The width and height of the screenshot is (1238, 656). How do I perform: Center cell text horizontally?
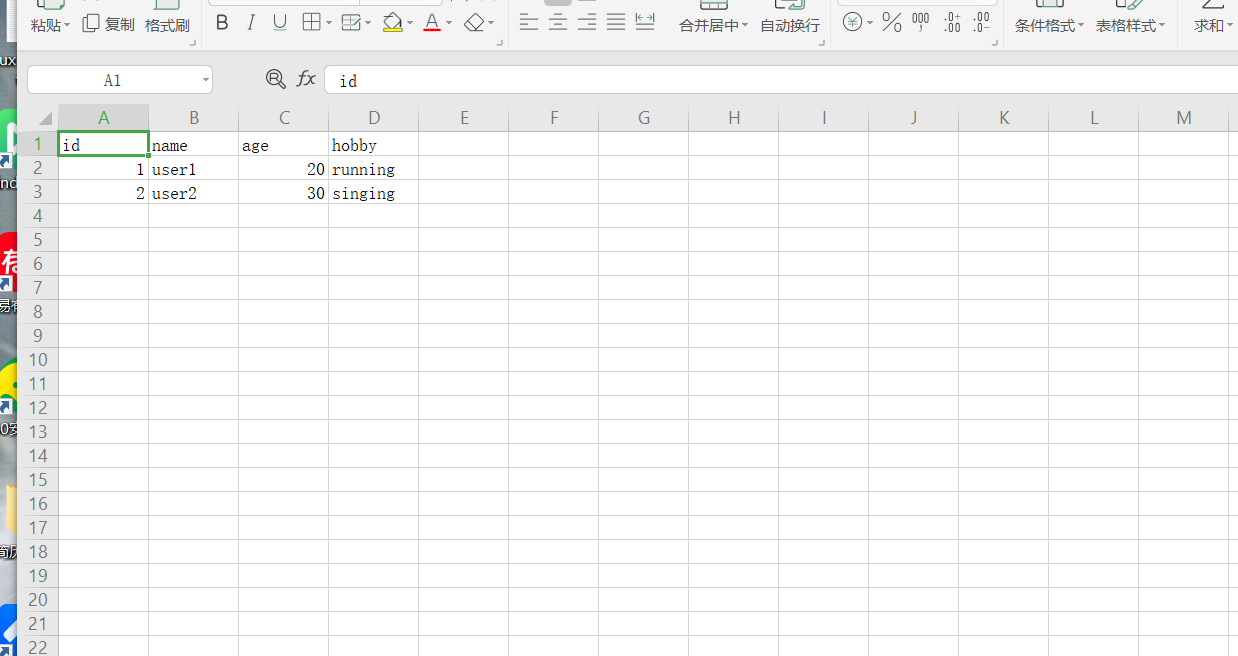(558, 22)
